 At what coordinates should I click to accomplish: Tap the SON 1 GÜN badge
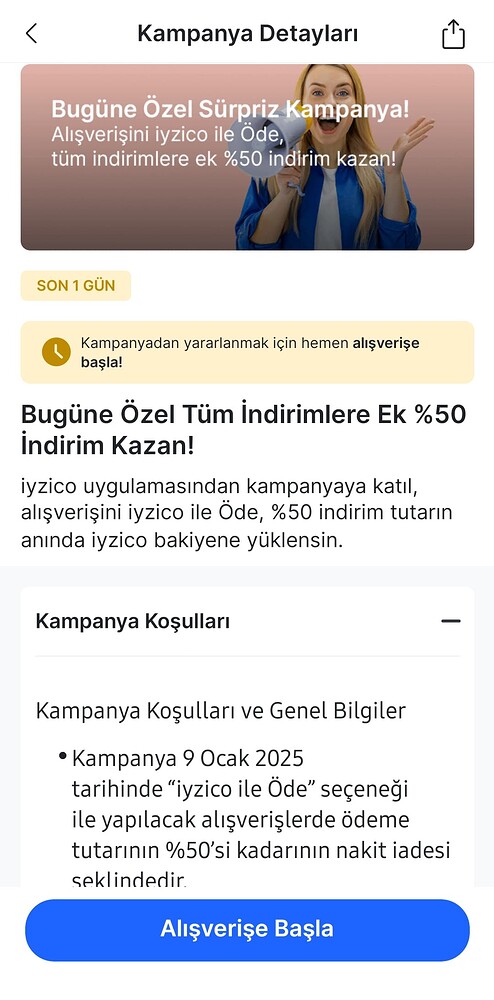point(76,286)
